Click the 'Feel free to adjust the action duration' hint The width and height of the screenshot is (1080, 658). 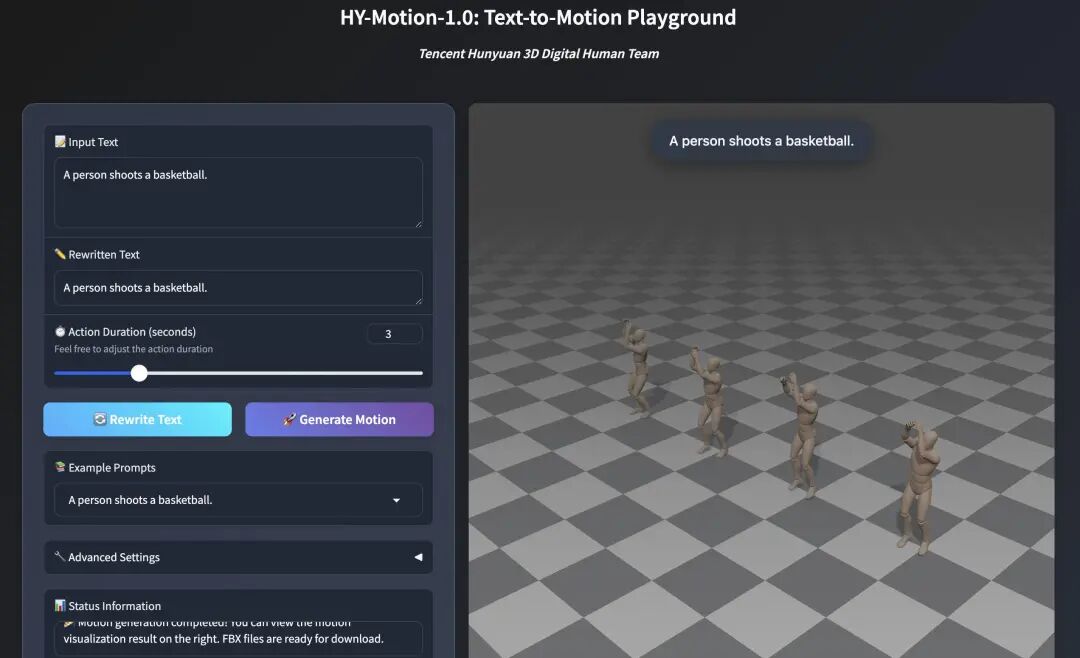[134, 349]
